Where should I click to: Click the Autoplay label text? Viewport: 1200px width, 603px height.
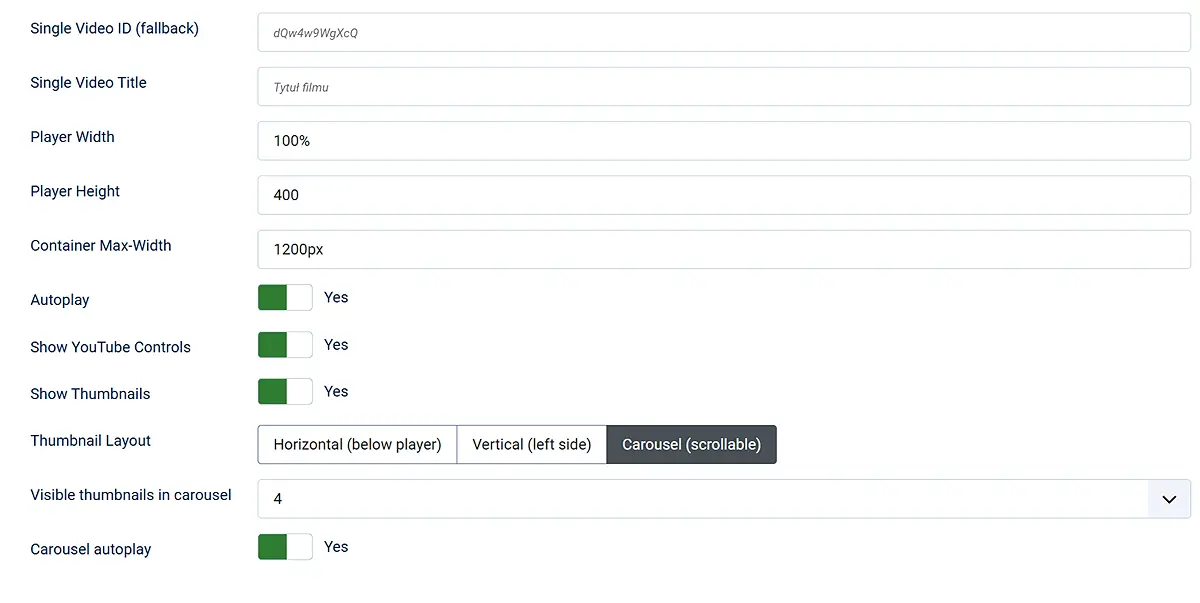coord(60,300)
